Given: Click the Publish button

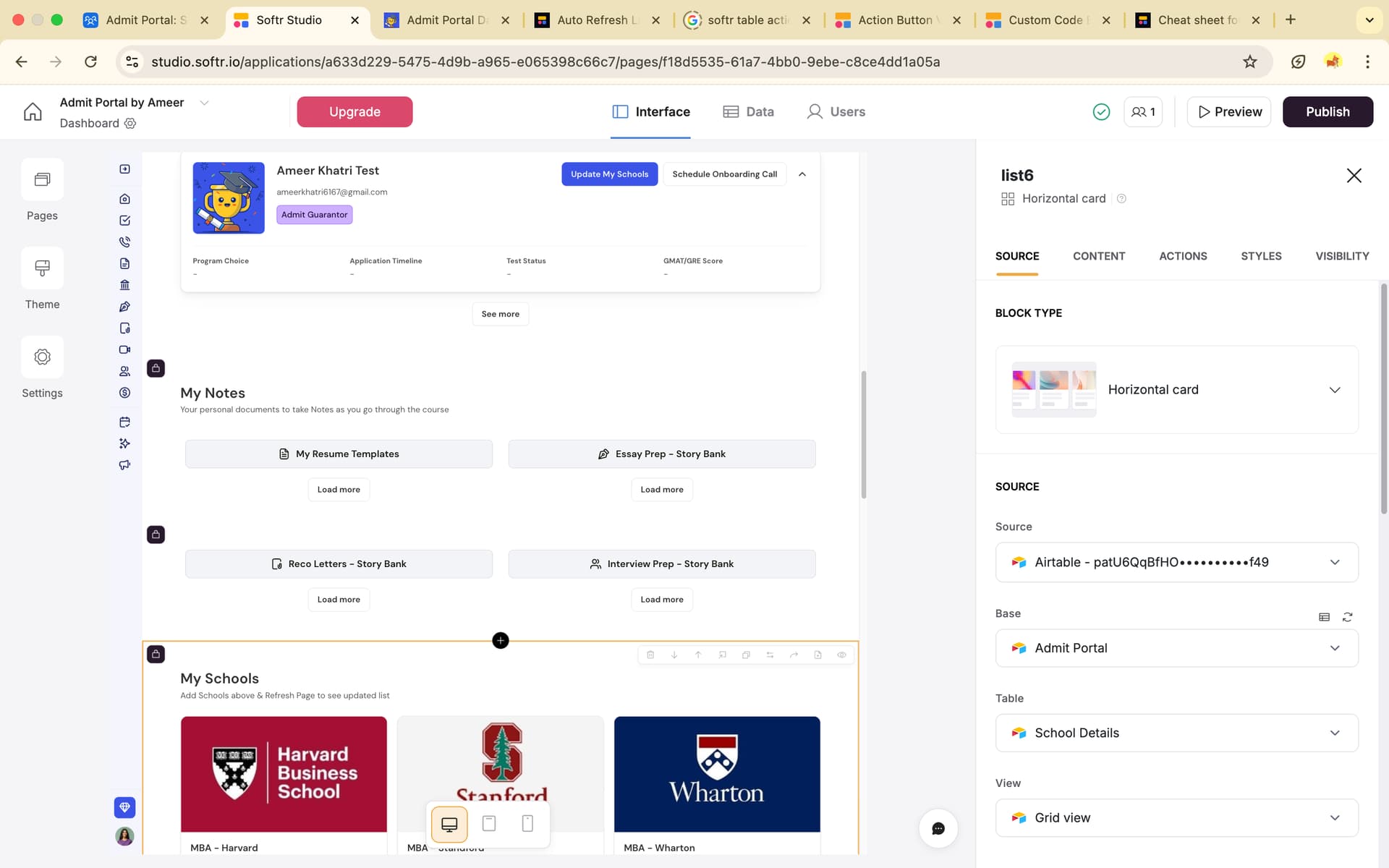Looking at the screenshot, I should 1328,111.
